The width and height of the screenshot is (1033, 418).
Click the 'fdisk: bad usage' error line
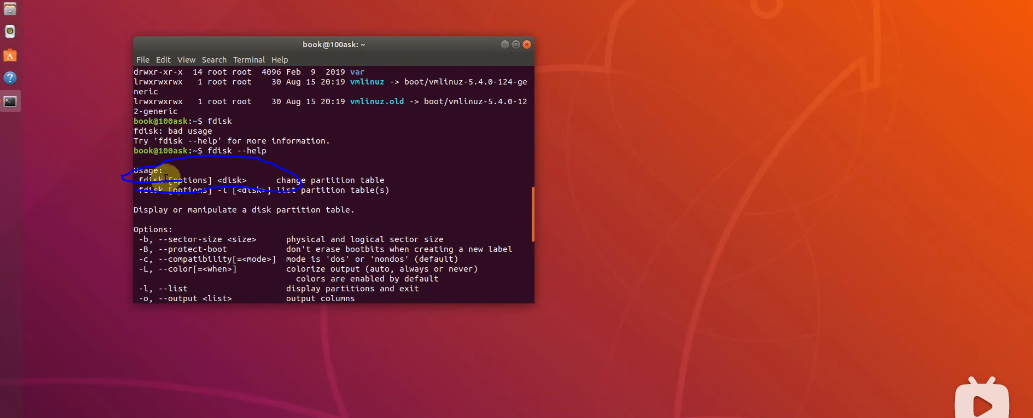tap(173, 131)
